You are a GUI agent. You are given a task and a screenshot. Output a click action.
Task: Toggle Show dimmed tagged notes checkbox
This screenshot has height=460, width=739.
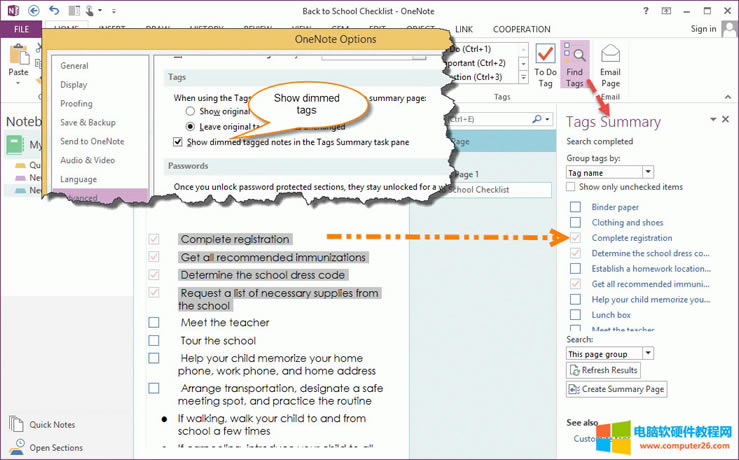click(x=178, y=142)
